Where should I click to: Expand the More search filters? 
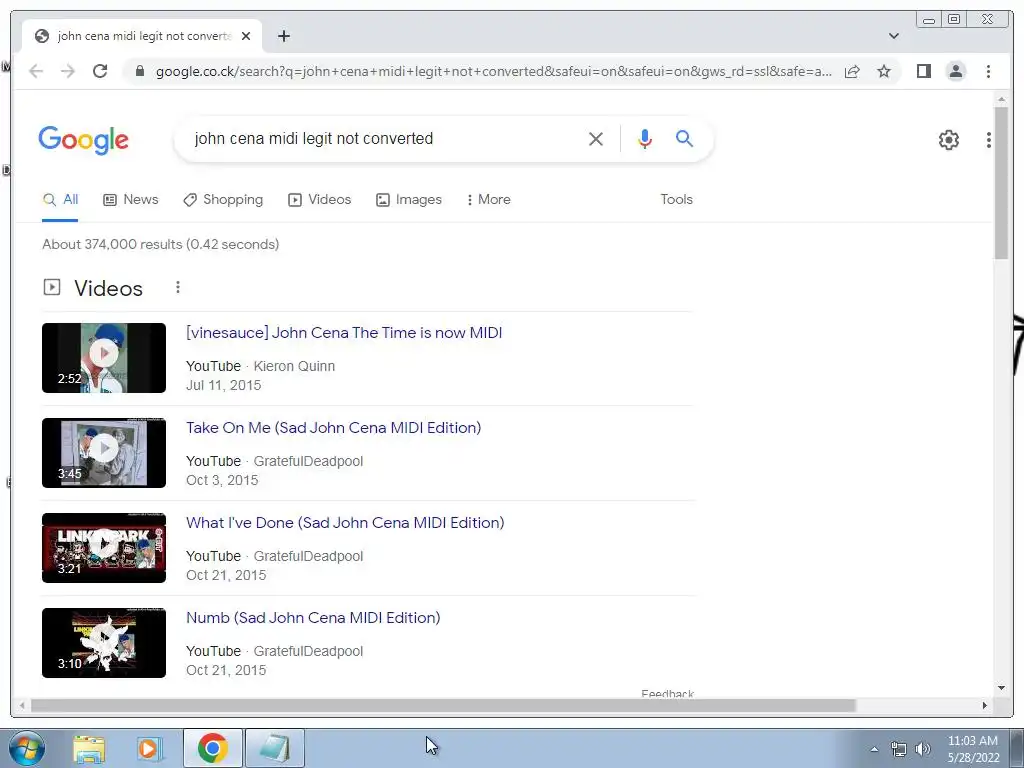tap(488, 199)
